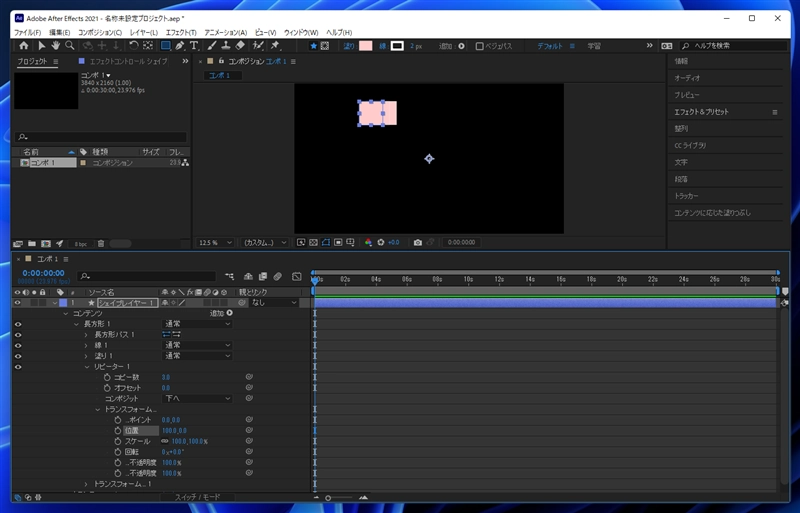Screen dimensions: 800x513
Task: Click the trash icon in Project panel
Action: coord(100,243)
